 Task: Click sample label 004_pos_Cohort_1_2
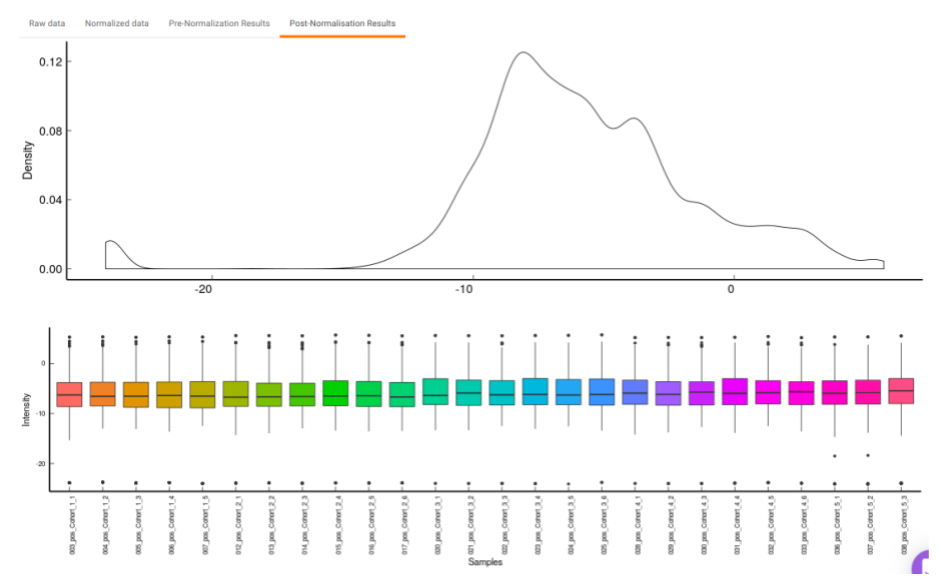pos(106,526)
